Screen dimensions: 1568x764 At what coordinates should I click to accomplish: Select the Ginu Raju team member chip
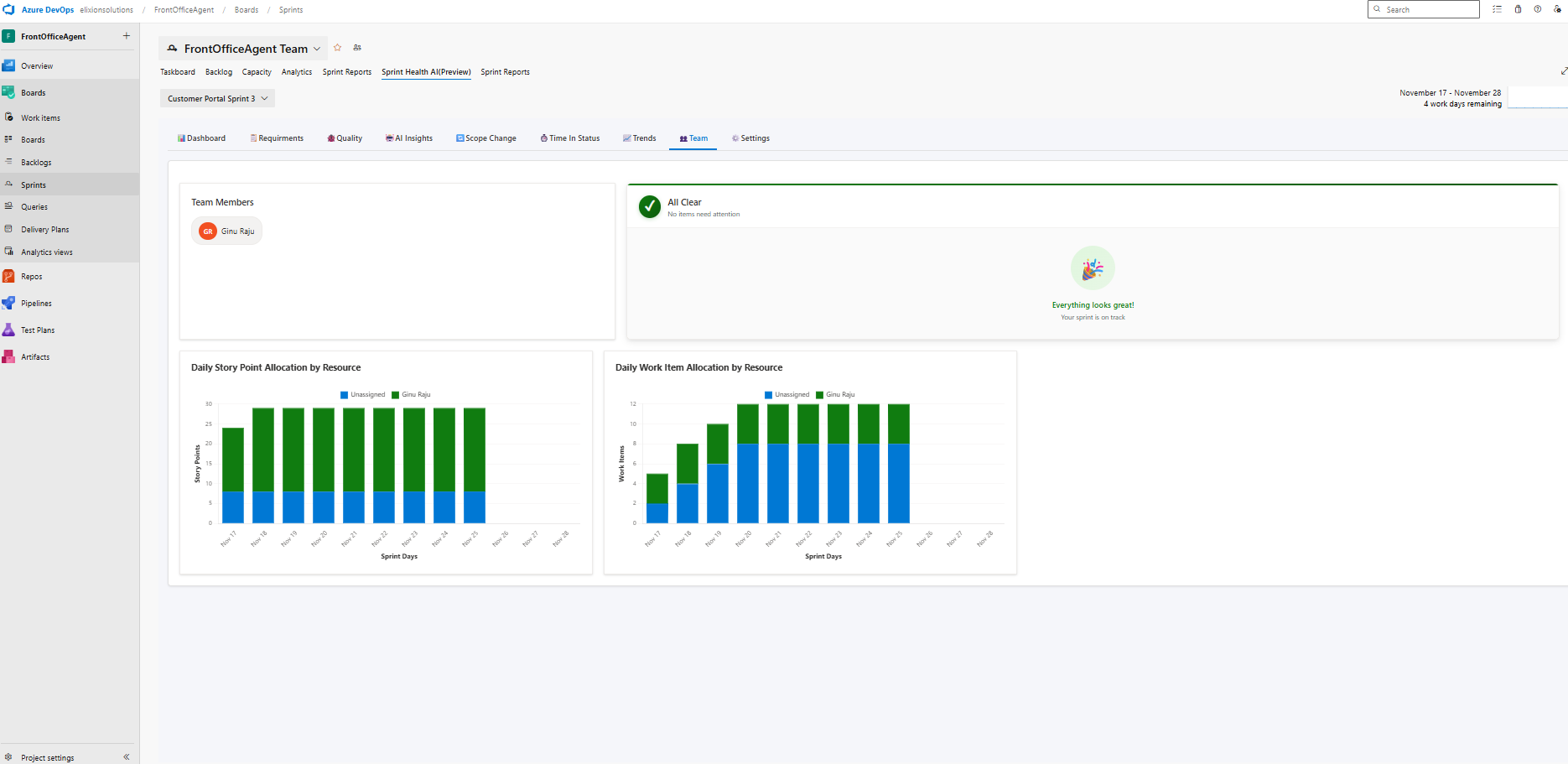click(x=227, y=231)
